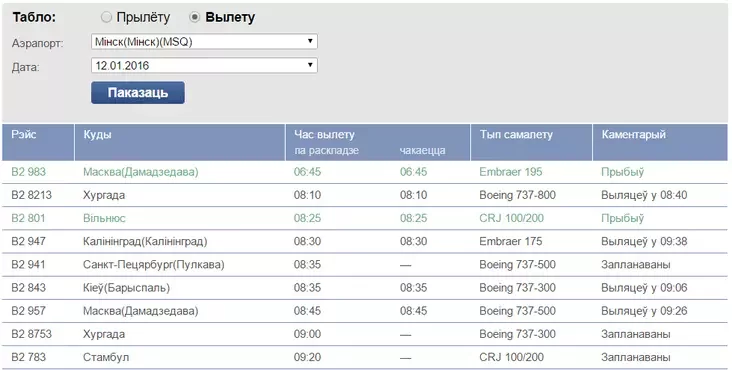The height and width of the screenshot is (370, 732).
Task: Click aircraft type Embraer 175
Action: tap(511, 241)
